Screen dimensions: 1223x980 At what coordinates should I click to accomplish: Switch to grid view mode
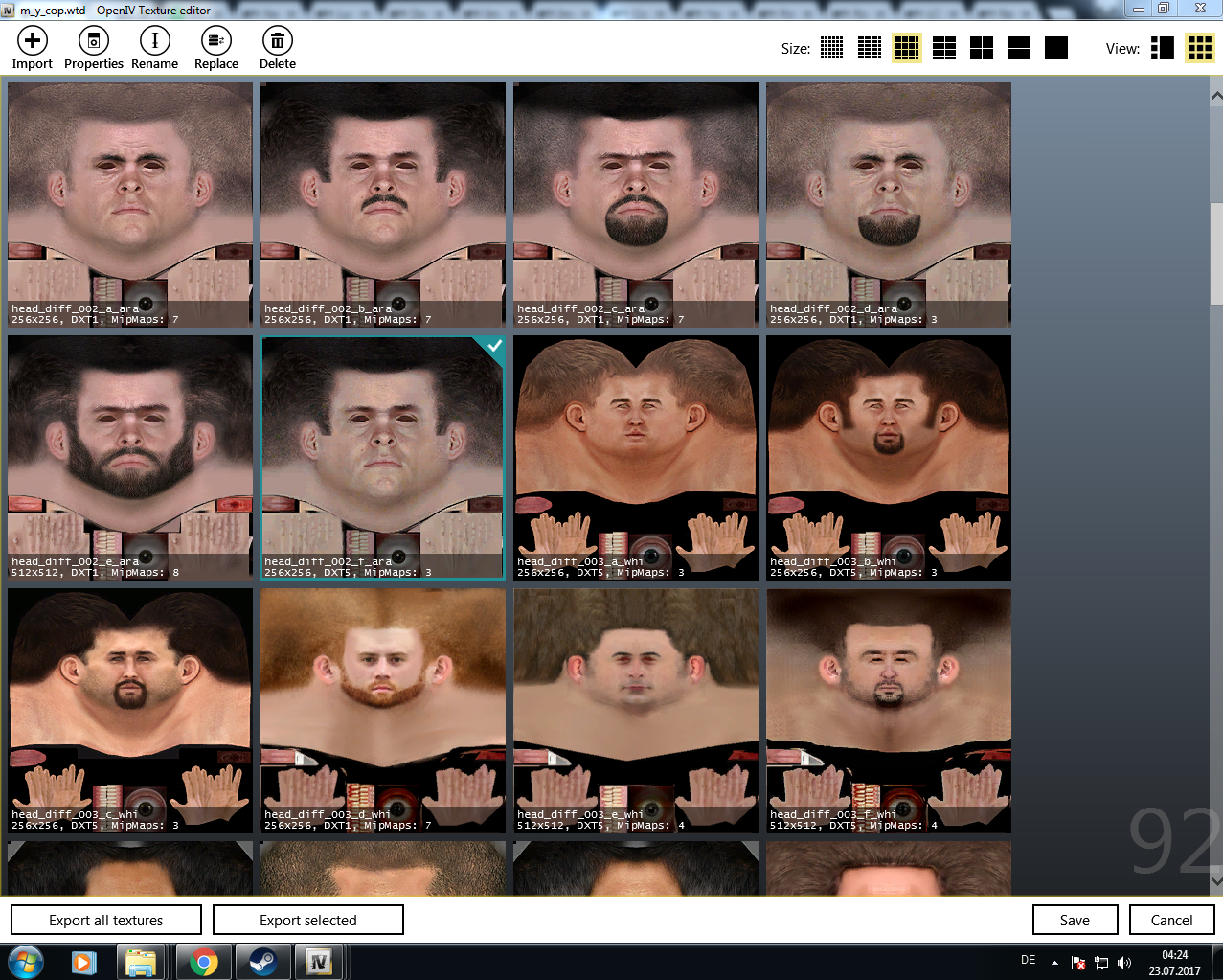click(1200, 48)
